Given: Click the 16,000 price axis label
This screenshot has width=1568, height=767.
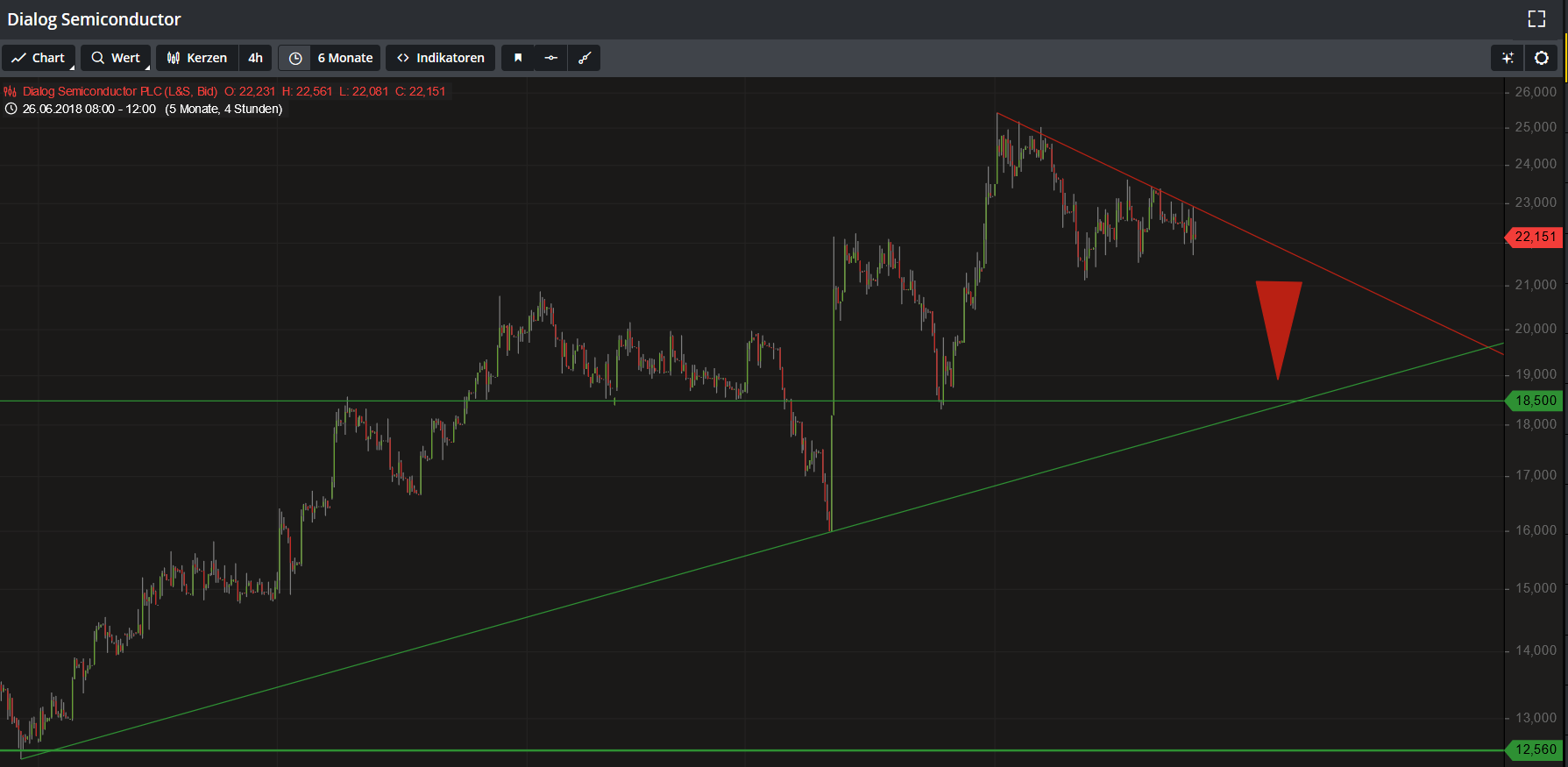Looking at the screenshot, I should pyautogui.click(x=1536, y=530).
